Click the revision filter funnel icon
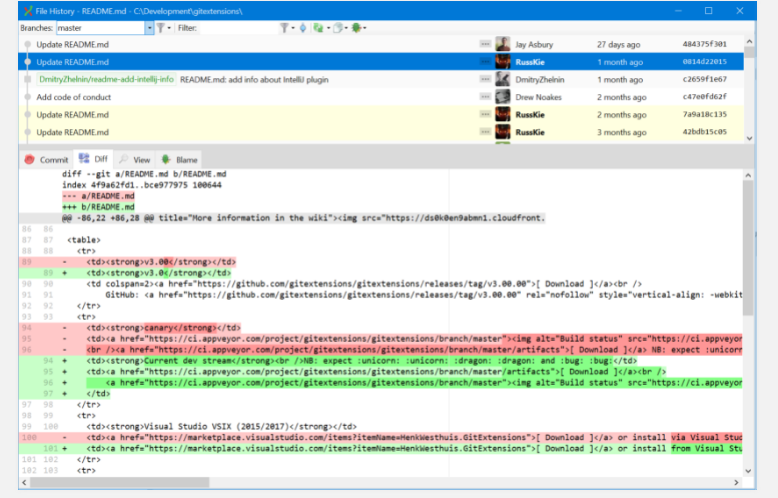Screen dimensions: 778x498 284,28
